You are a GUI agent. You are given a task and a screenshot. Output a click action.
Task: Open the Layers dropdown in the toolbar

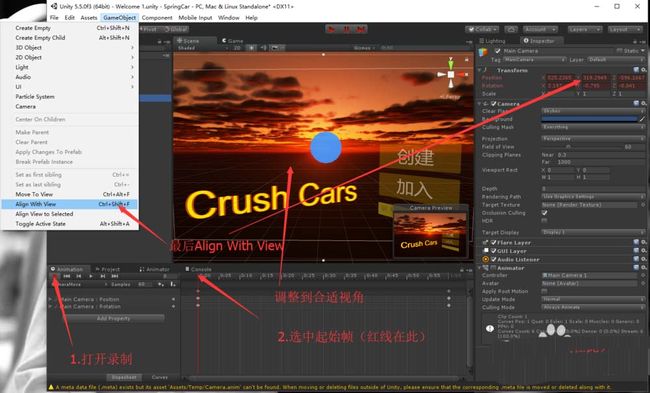click(x=585, y=29)
